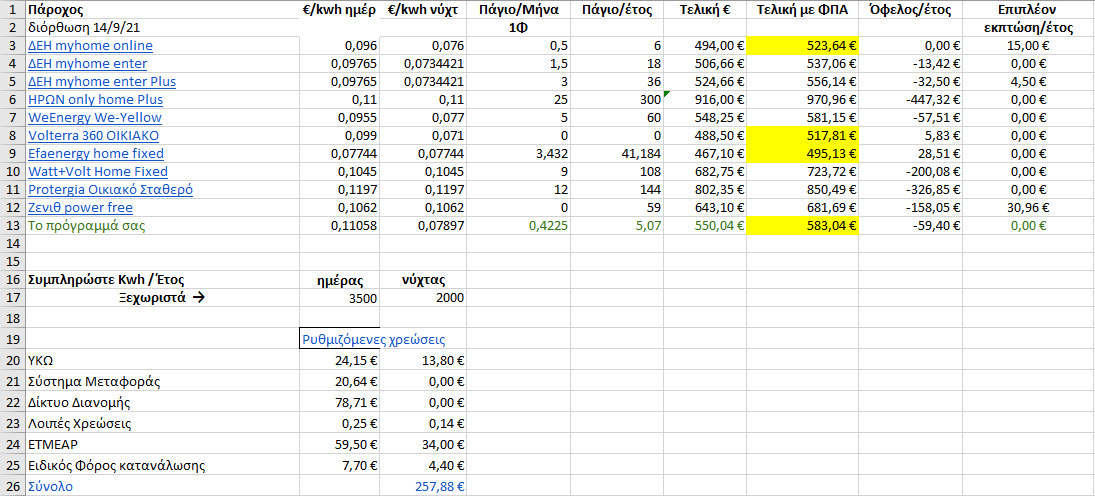Select the Δίκτυο Διανομής cell

point(163,402)
